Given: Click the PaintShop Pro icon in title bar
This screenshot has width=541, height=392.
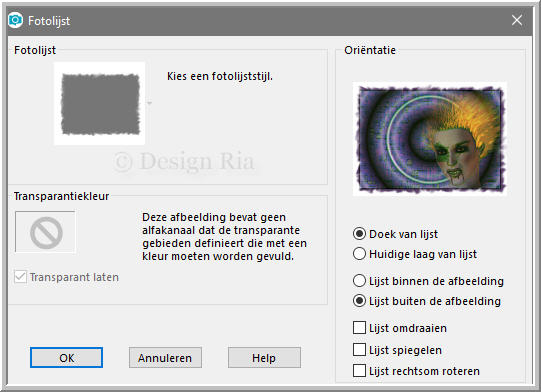Looking at the screenshot, I should [x=15, y=20].
